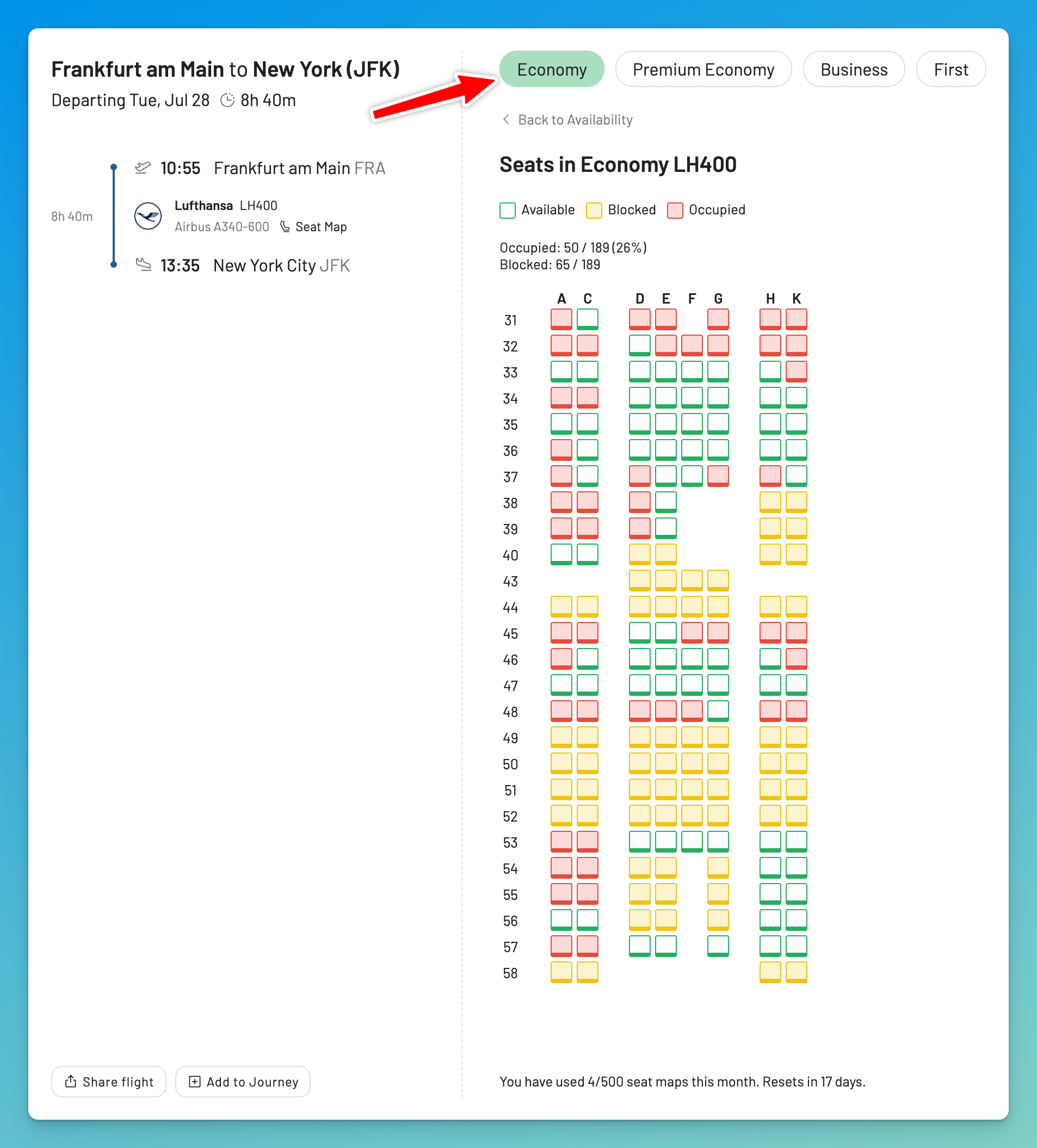Pick available seat 48G
The width and height of the screenshot is (1037, 1148).
click(x=718, y=711)
